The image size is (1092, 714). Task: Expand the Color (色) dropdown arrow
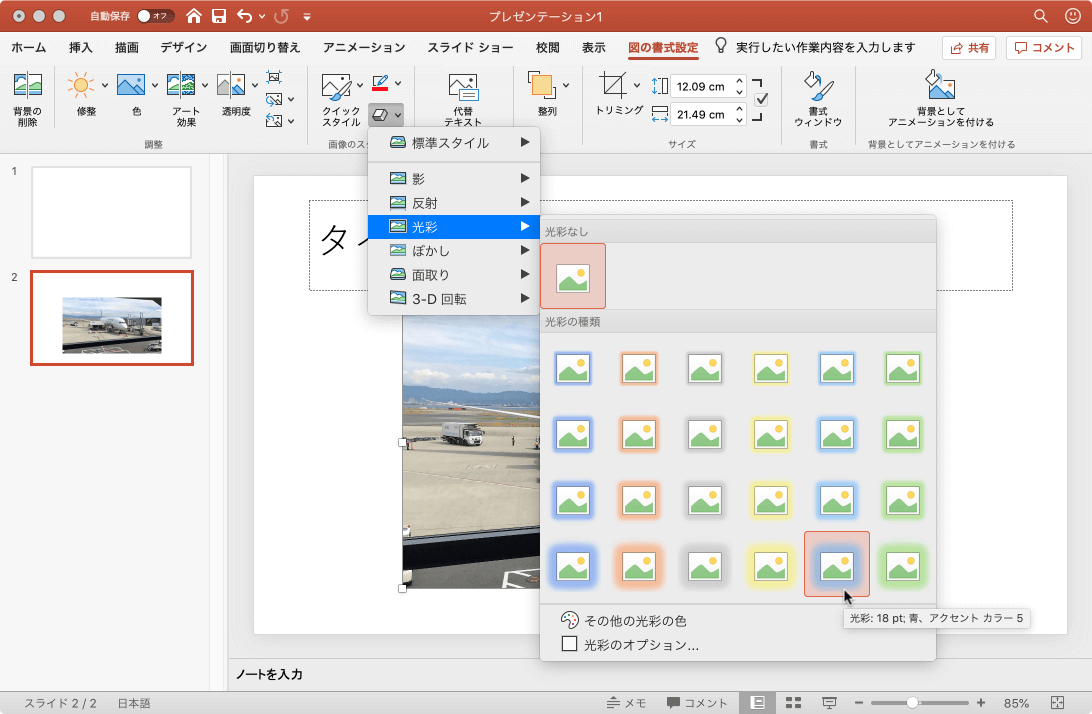pyautogui.click(x=155, y=85)
